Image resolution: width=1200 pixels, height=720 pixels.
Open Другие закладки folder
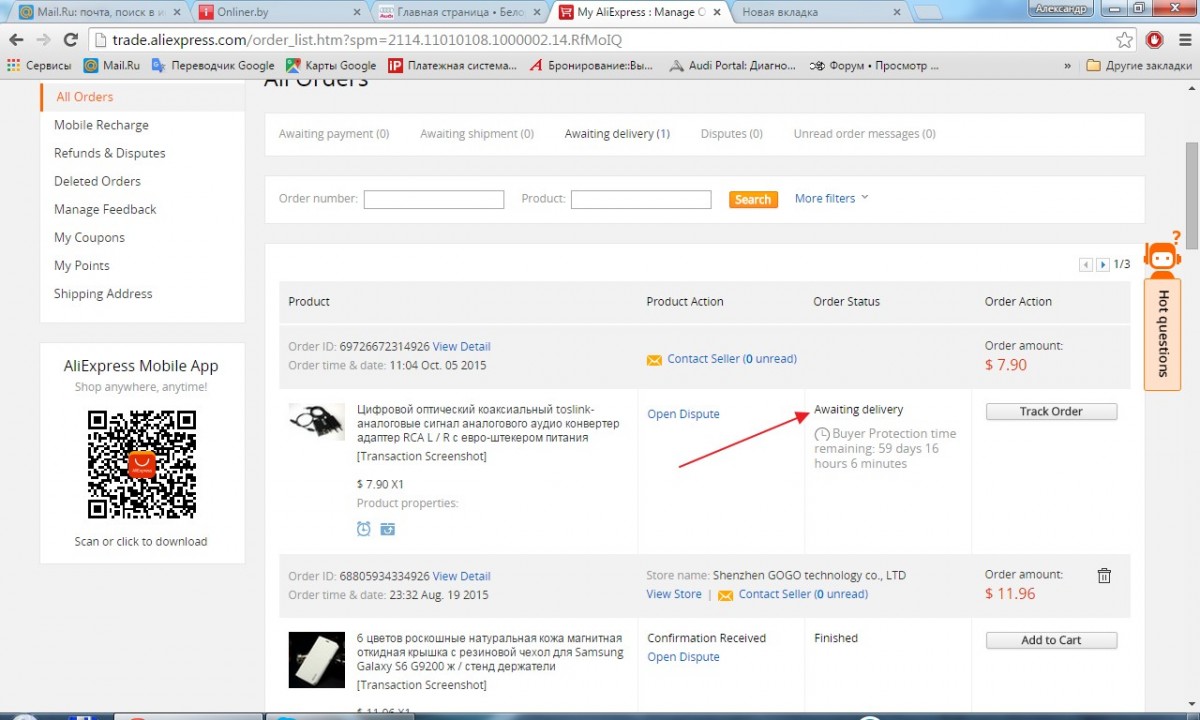coord(1139,65)
